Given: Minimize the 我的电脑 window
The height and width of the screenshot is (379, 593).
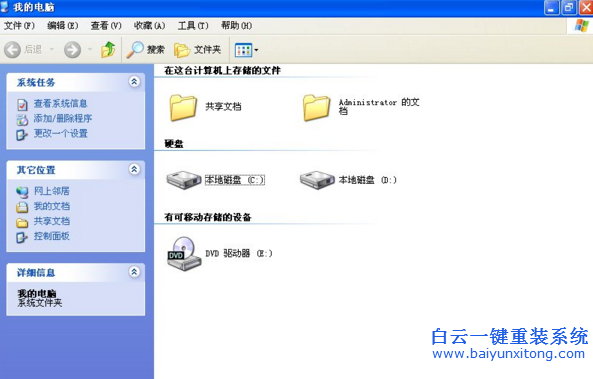Looking at the screenshot, I should pyautogui.click(x=552, y=8).
